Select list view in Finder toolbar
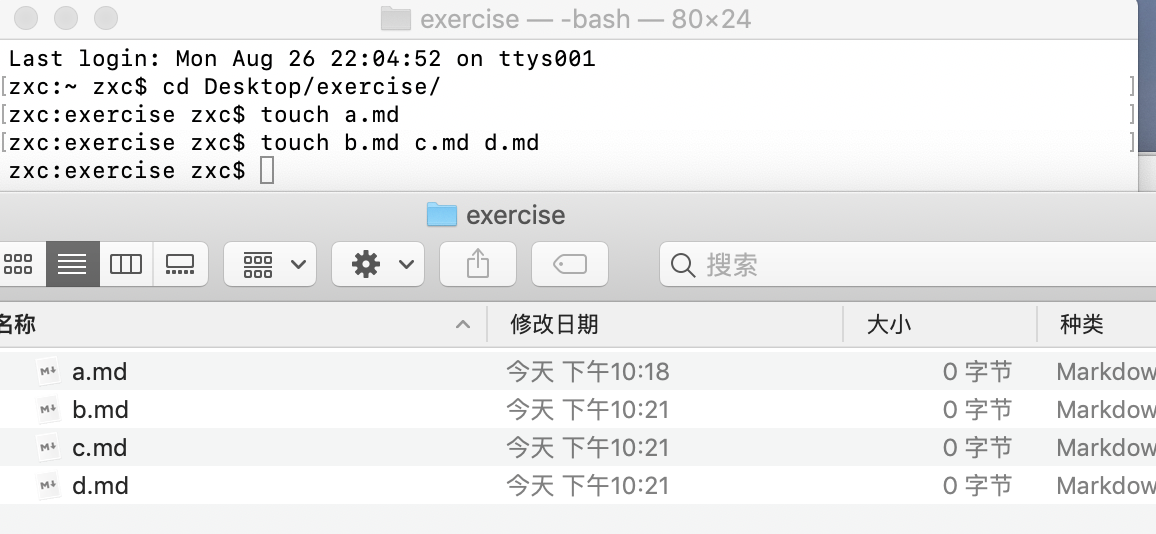This screenshot has height=534, width=1156. 72,263
